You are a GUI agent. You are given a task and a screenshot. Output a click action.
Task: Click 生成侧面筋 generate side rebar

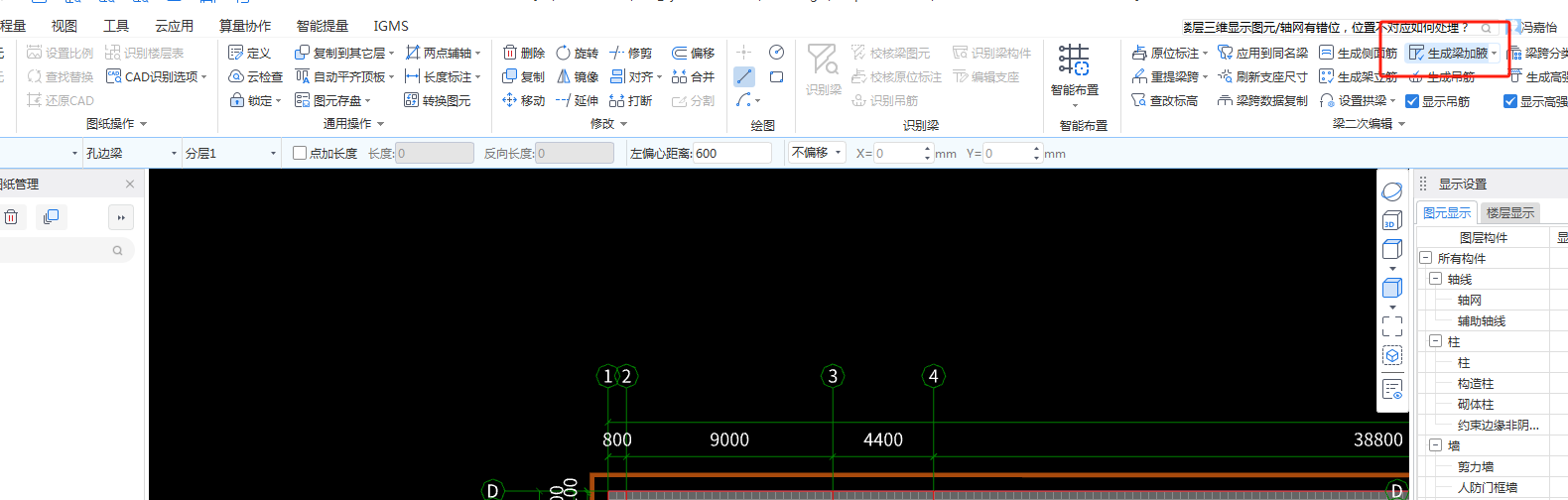[1357, 53]
